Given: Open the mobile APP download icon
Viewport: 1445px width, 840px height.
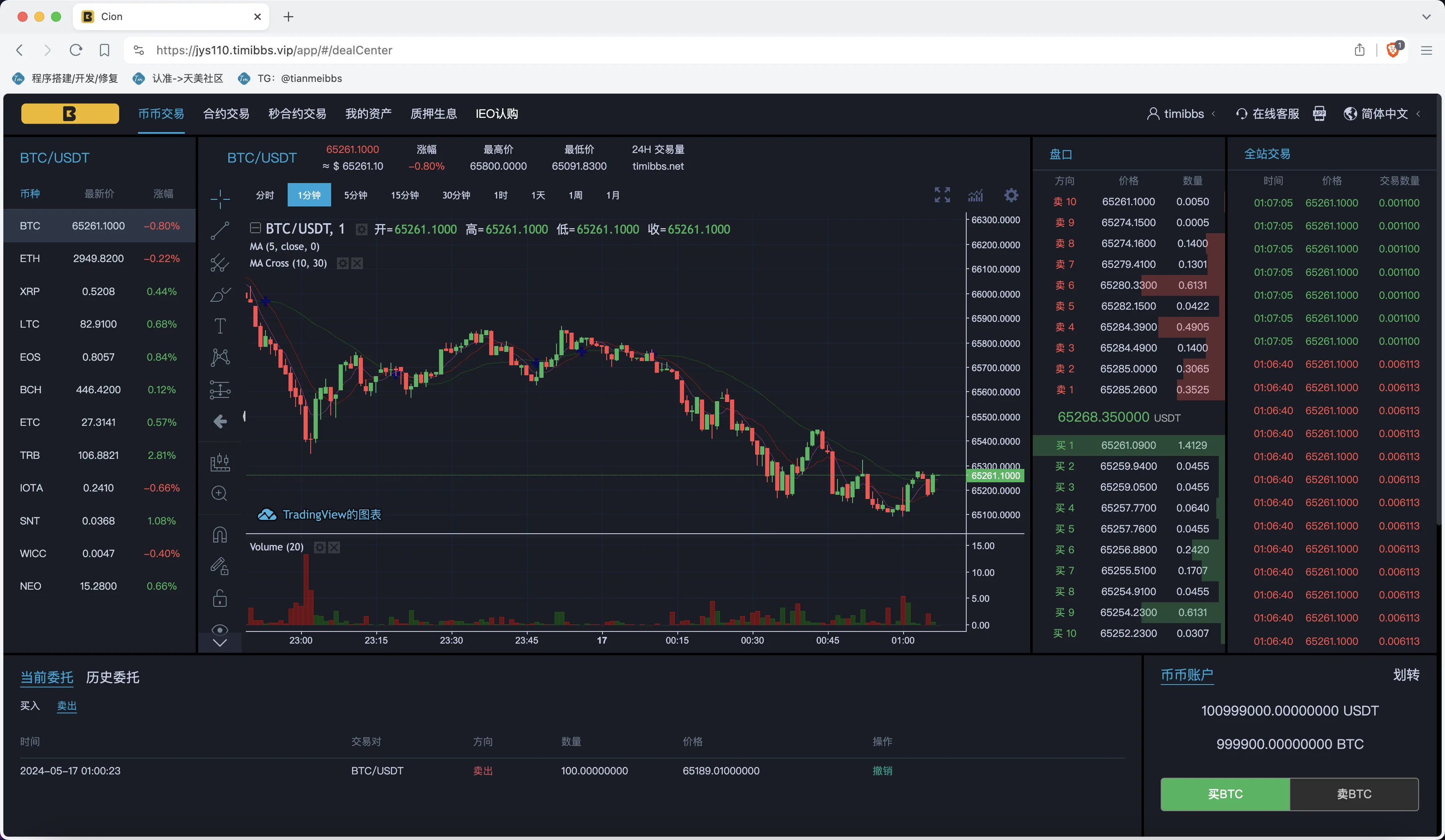Looking at the screenshot, I should pos(1320,113).
